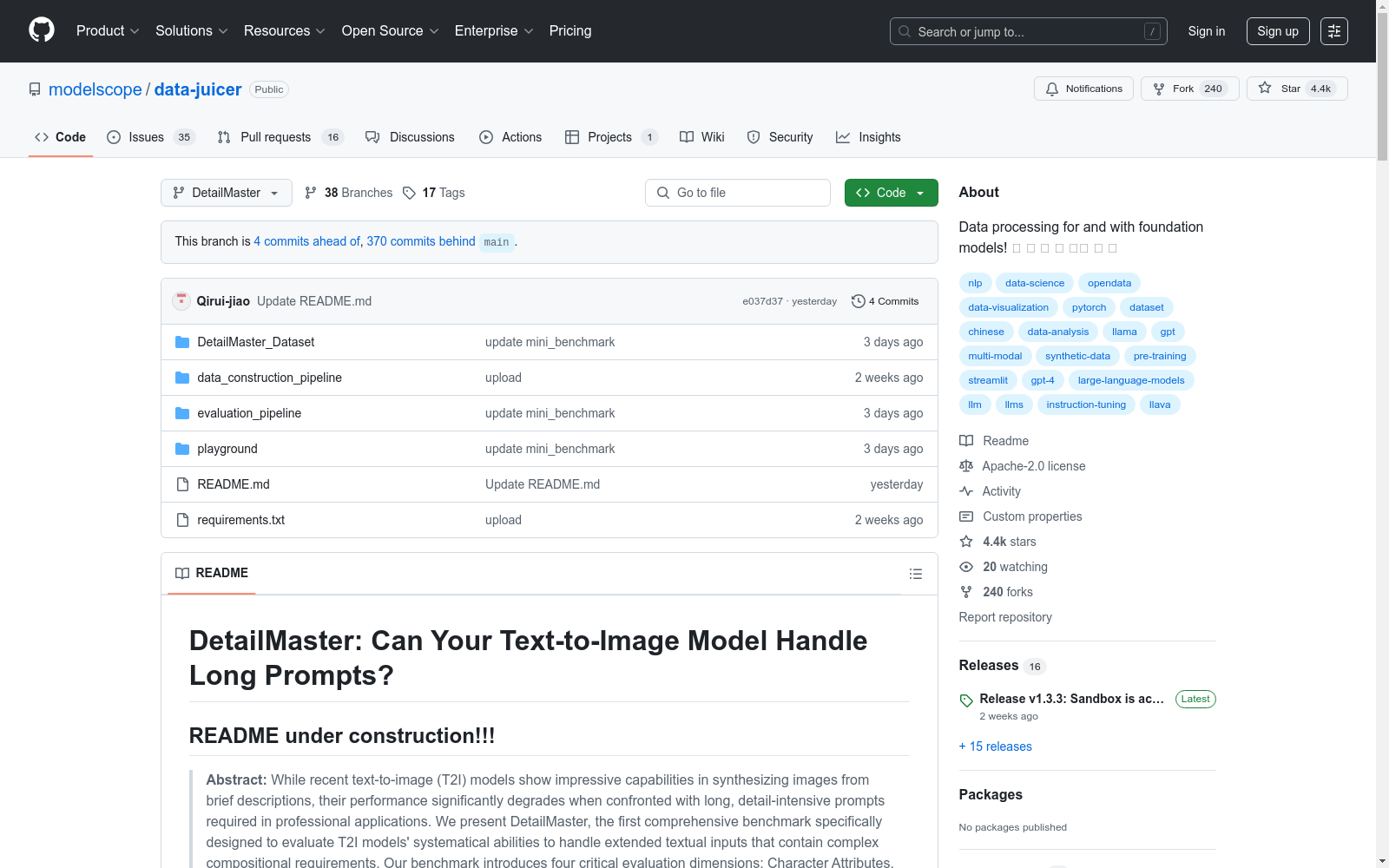Open the DetailMaster branch selector
This screenshot has width=1389, height=868.
(227, 193)
